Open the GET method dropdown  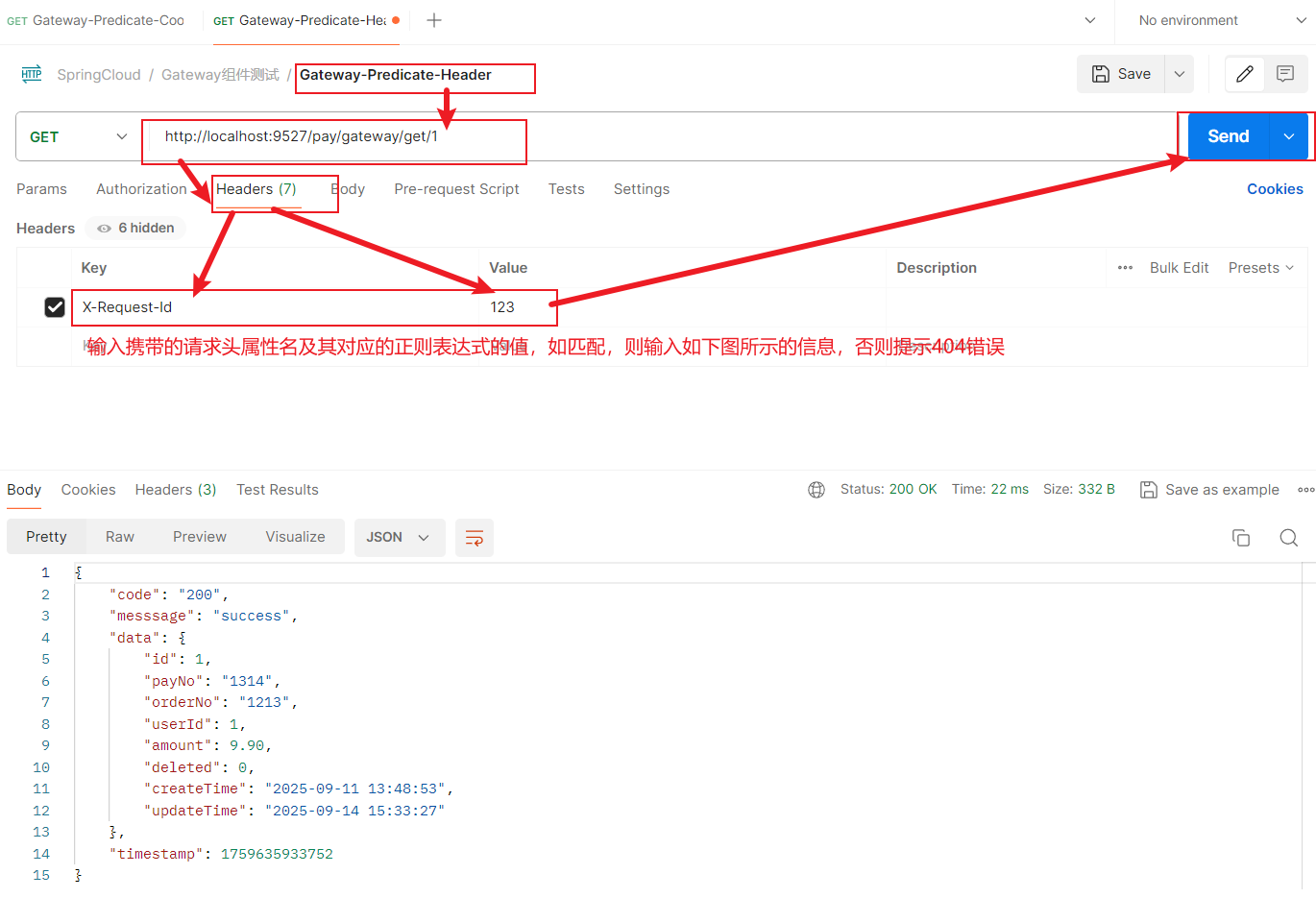(79, 136)
